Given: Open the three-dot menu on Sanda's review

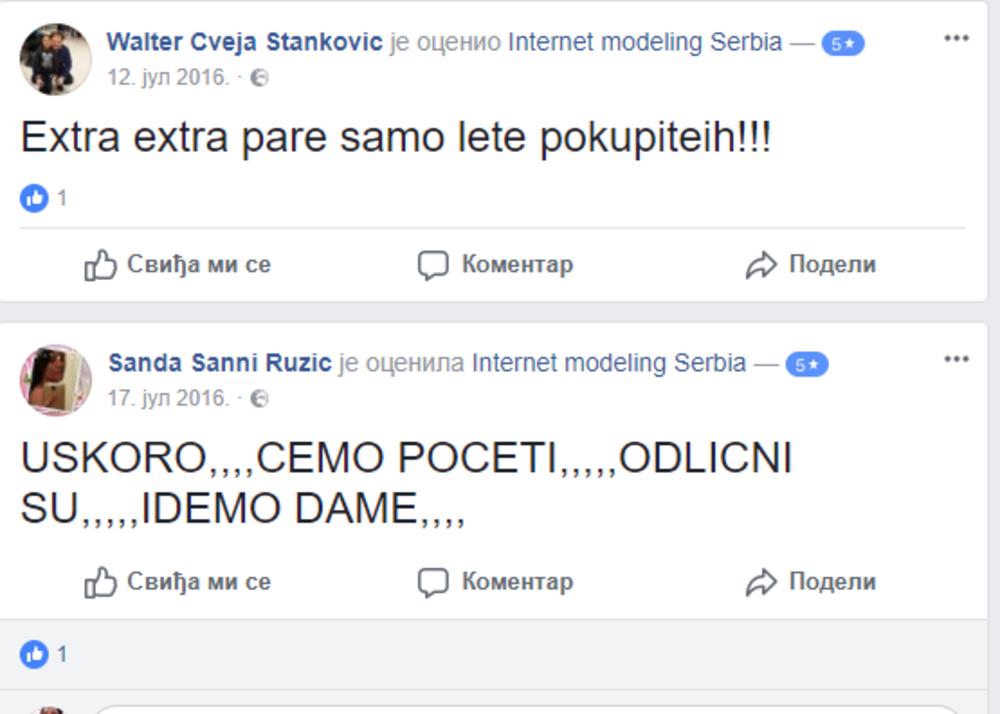Looking at the screenshot, I should (956, 359).
